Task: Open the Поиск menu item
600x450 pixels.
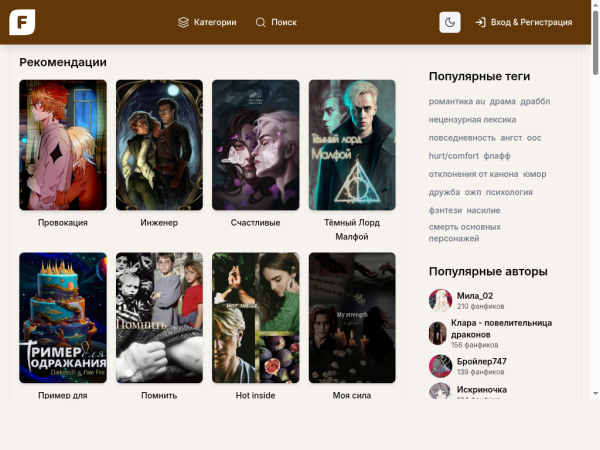Action: (x=276, y=23)
